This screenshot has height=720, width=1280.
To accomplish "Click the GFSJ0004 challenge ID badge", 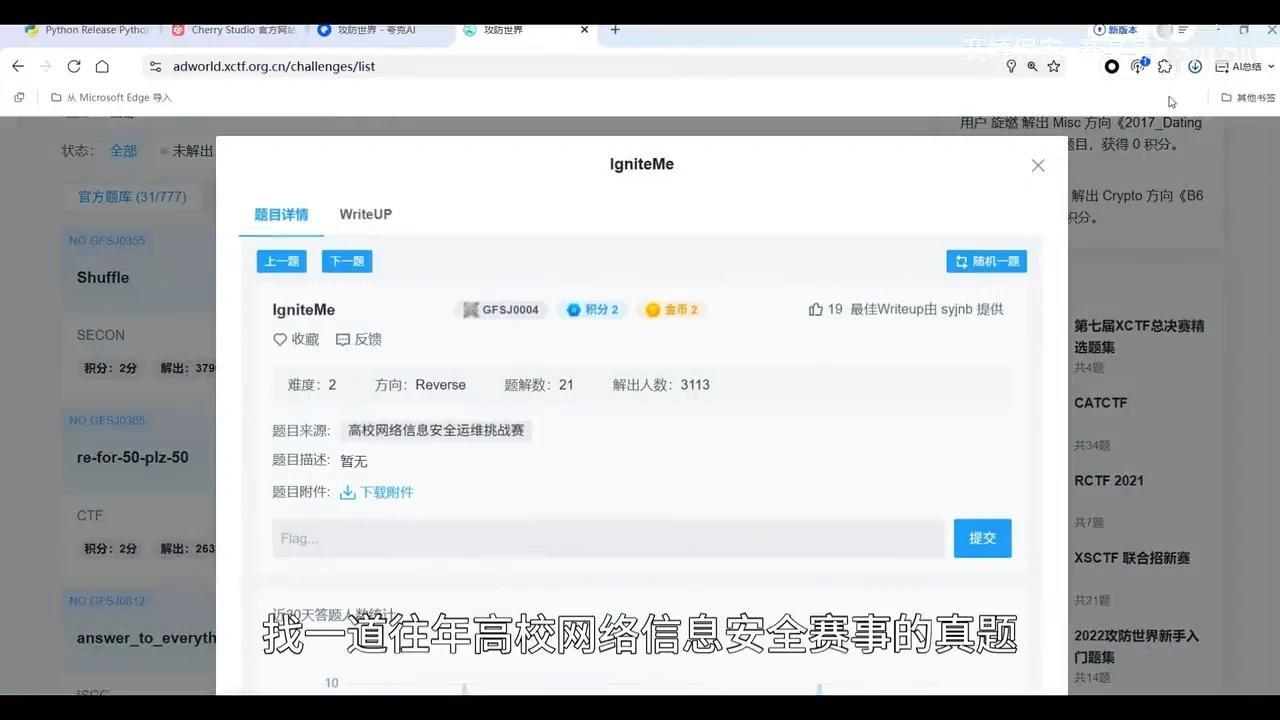I will click(x=501, y=310).
